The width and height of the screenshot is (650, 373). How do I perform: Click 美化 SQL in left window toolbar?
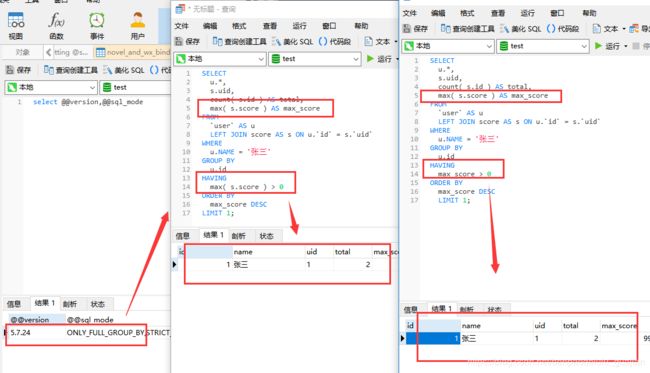[124, 70]
